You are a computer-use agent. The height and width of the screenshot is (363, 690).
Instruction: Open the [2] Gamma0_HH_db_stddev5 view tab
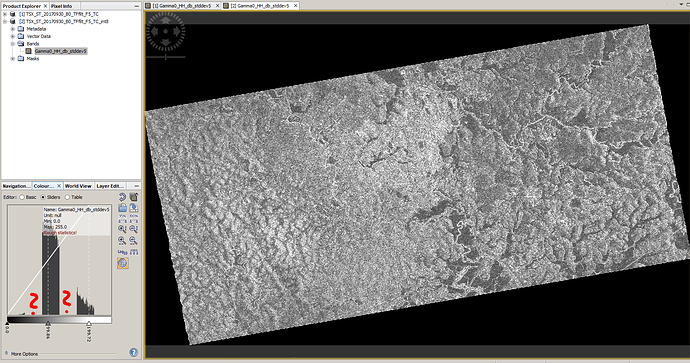pos(260,6)
